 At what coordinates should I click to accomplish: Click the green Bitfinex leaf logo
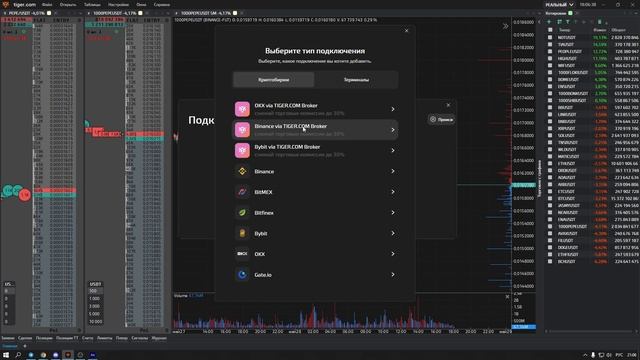point(242,213)
